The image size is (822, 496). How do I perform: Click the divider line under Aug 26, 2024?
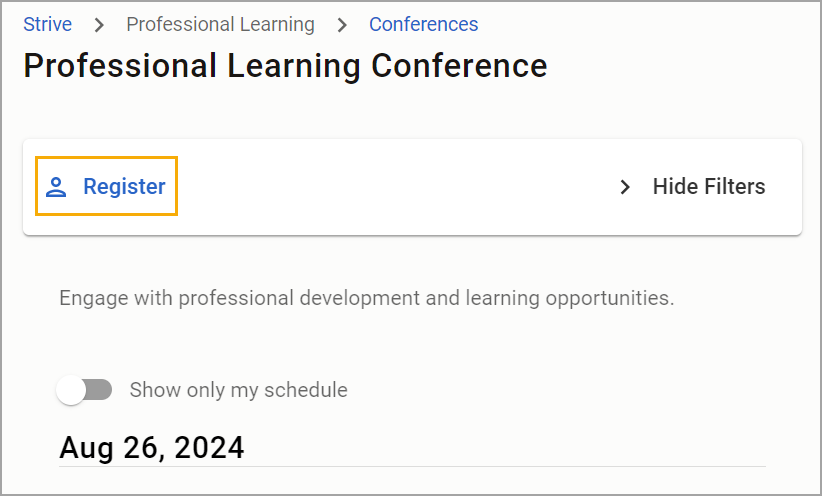(x=412, y=466)
